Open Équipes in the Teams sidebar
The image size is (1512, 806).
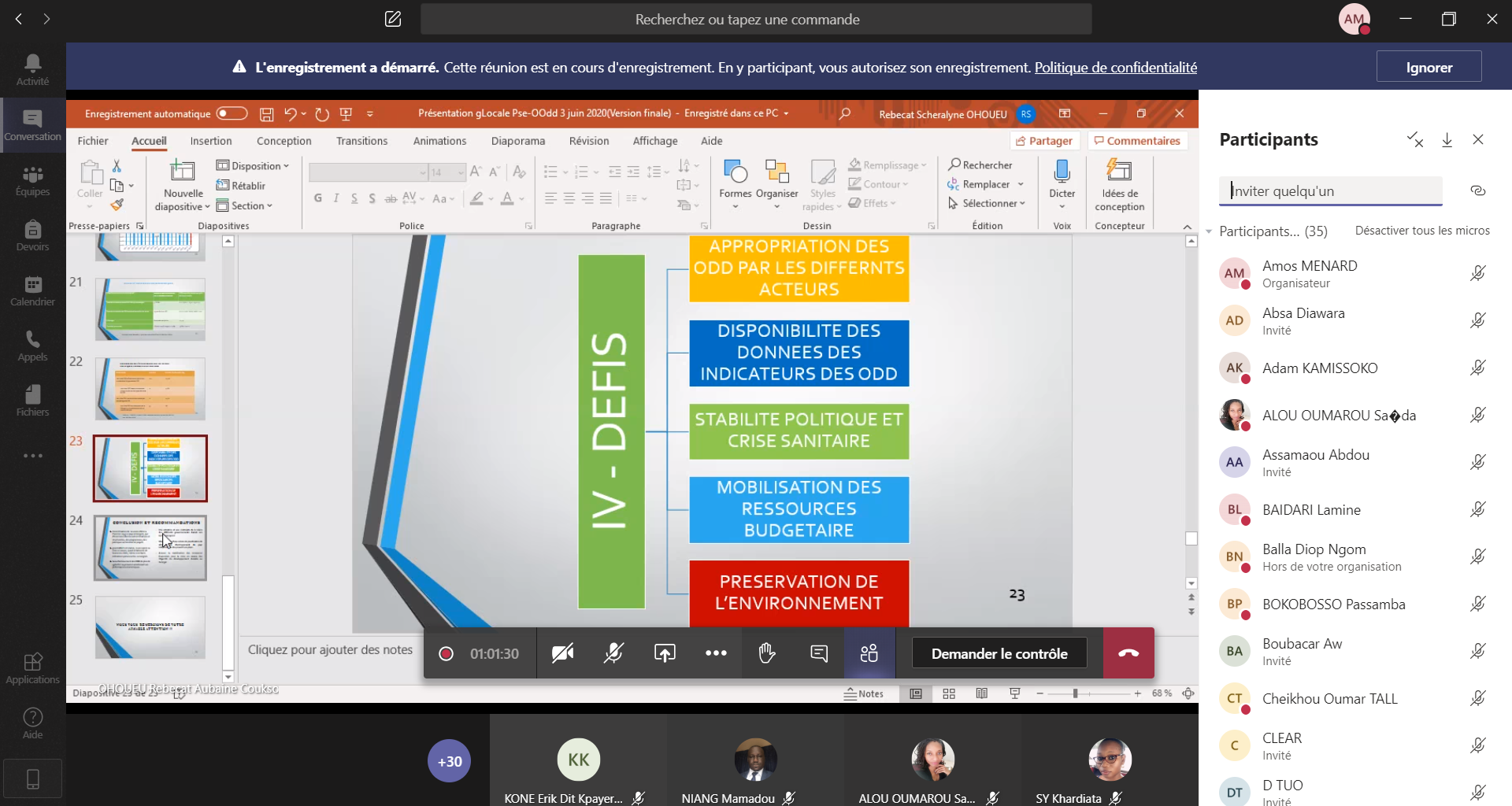pos(32,180)
